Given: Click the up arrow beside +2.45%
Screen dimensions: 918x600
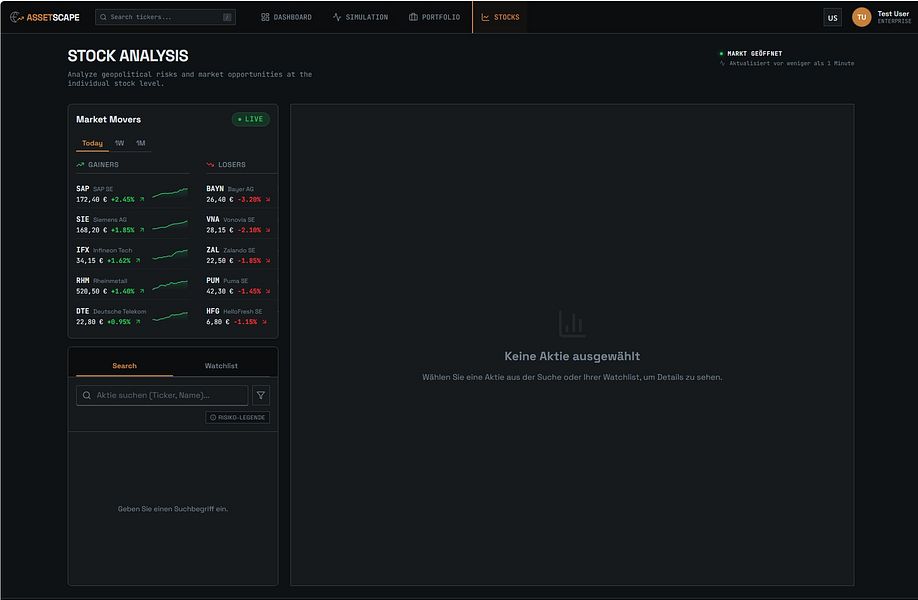Looking at the screenshot, I should [x=142, y=200].
